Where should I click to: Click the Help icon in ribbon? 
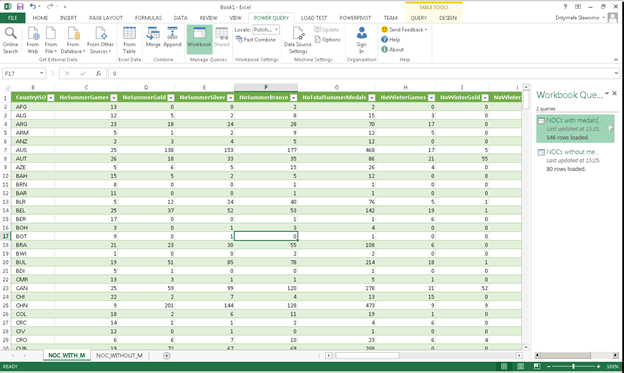point(390,39)
